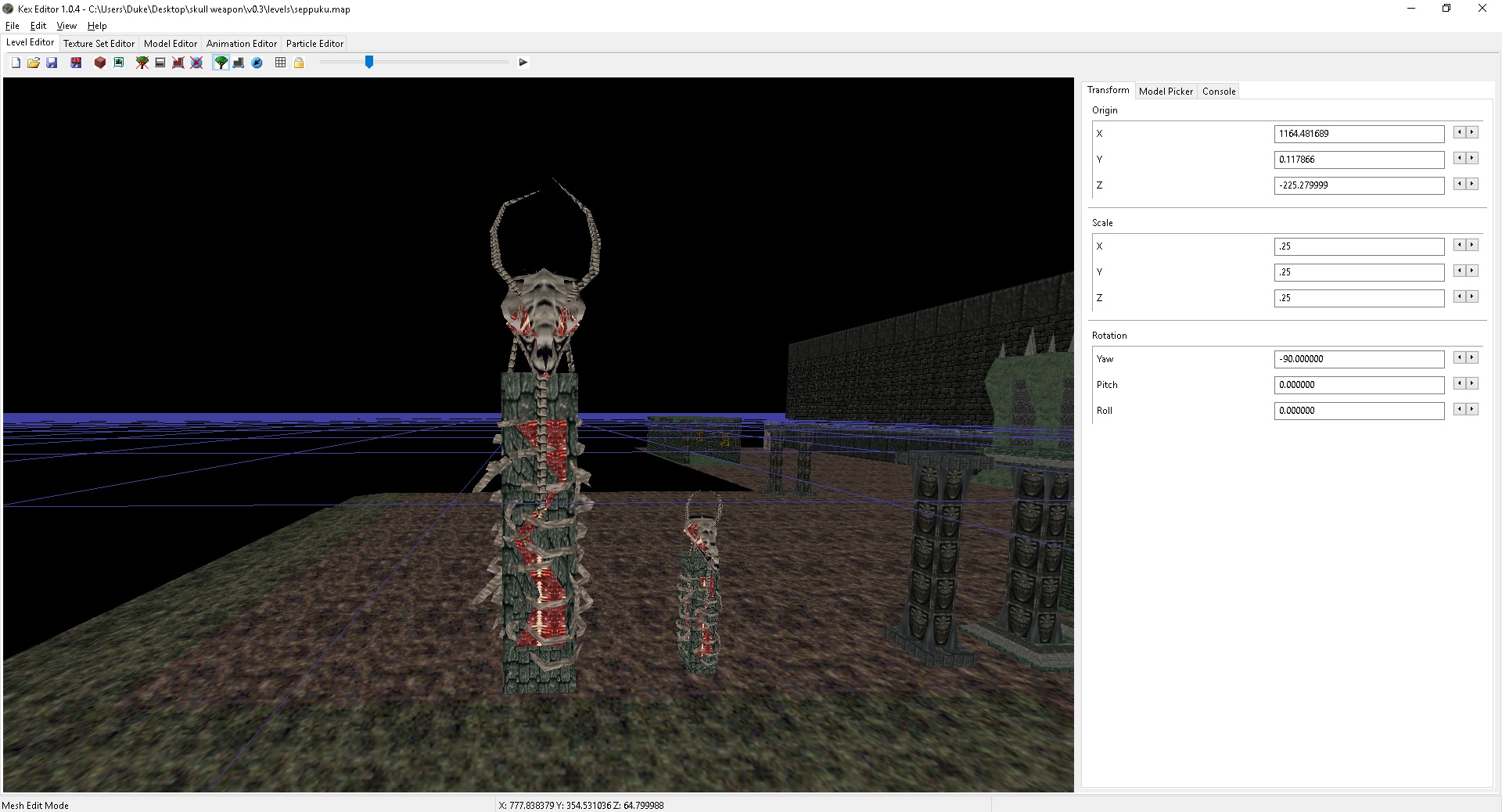The width and height of the screenshot is (1502, 812).
Task: Decrease Yaw rotation with left arrow stepper
Action: click(1459, 357)
